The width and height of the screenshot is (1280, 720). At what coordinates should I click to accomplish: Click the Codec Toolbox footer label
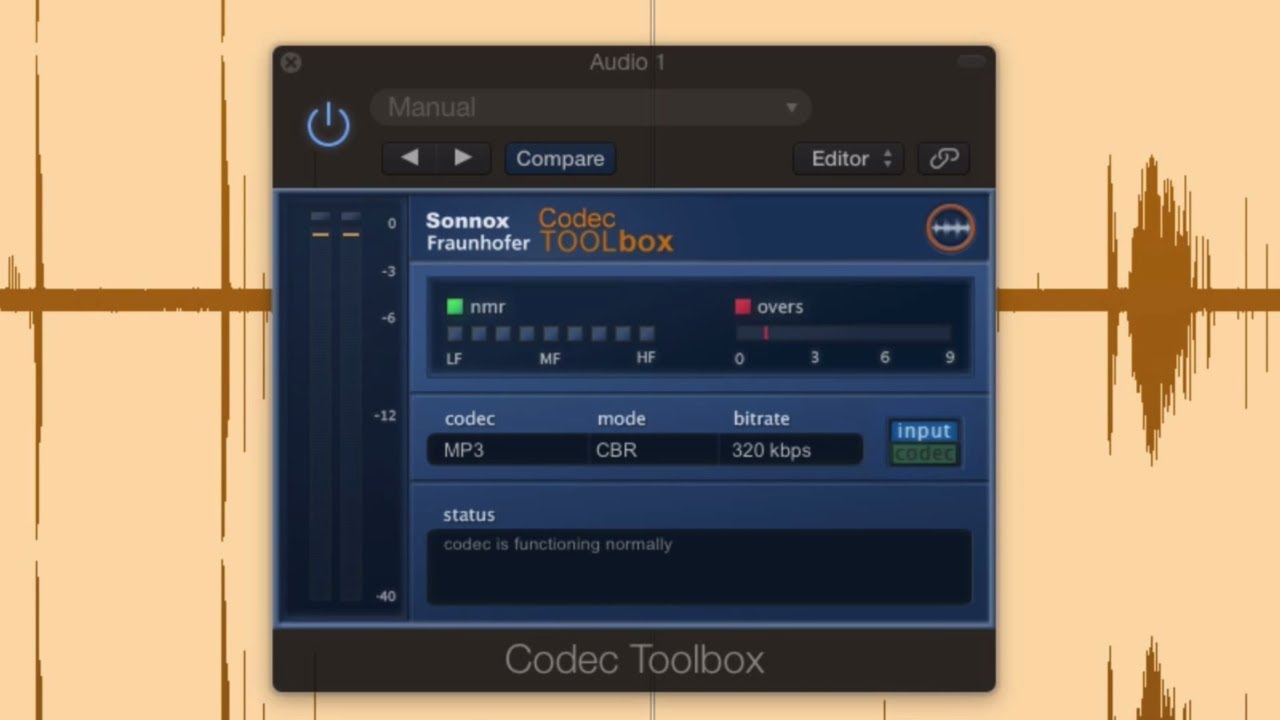pyautogui.click(x=634, y=659)
